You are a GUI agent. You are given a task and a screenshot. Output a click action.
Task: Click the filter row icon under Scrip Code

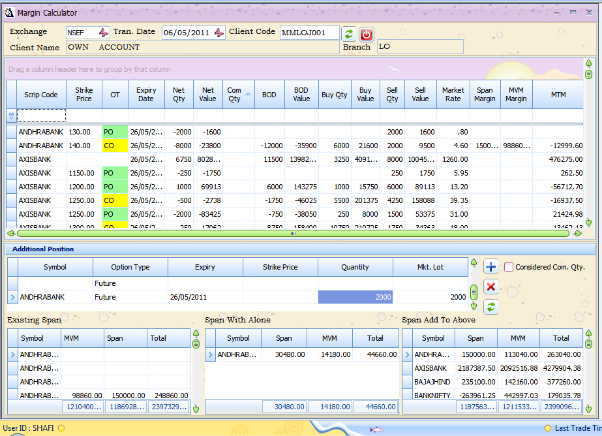(x=12, y=116)
